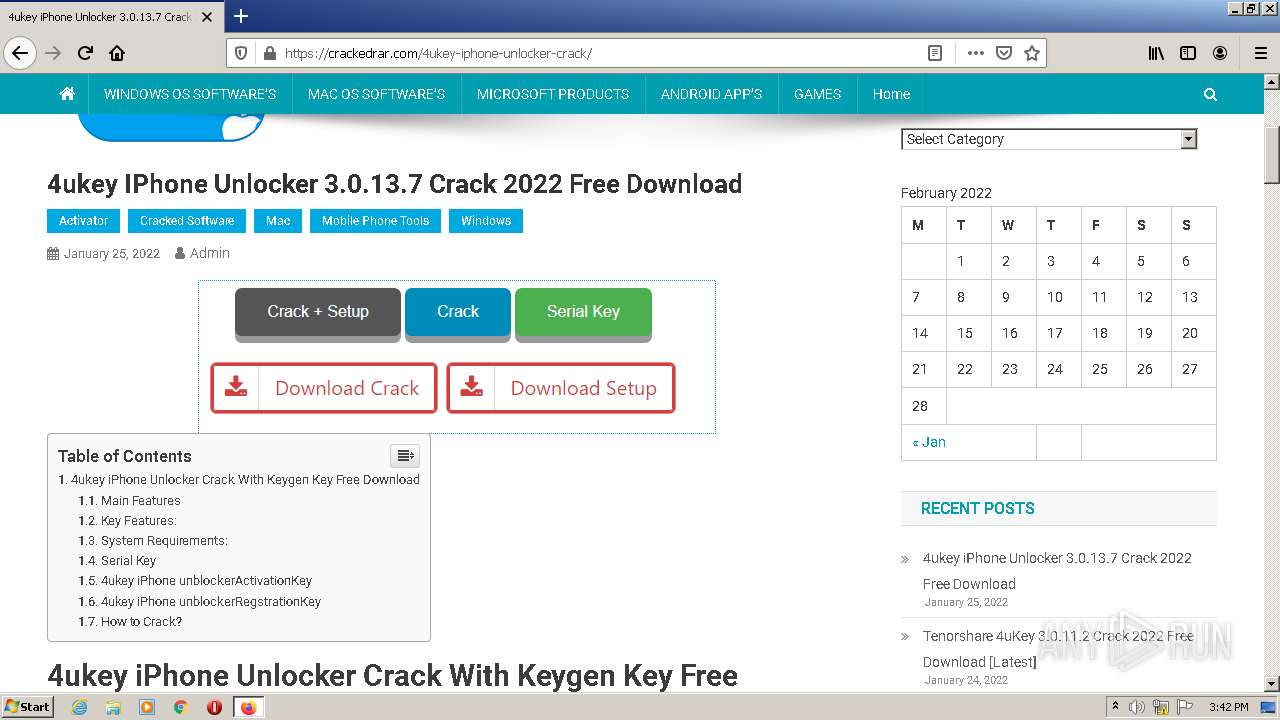Open ANDROID APP'S menu item
Screen dimensions: 1280x720
[x=711, y=94]
